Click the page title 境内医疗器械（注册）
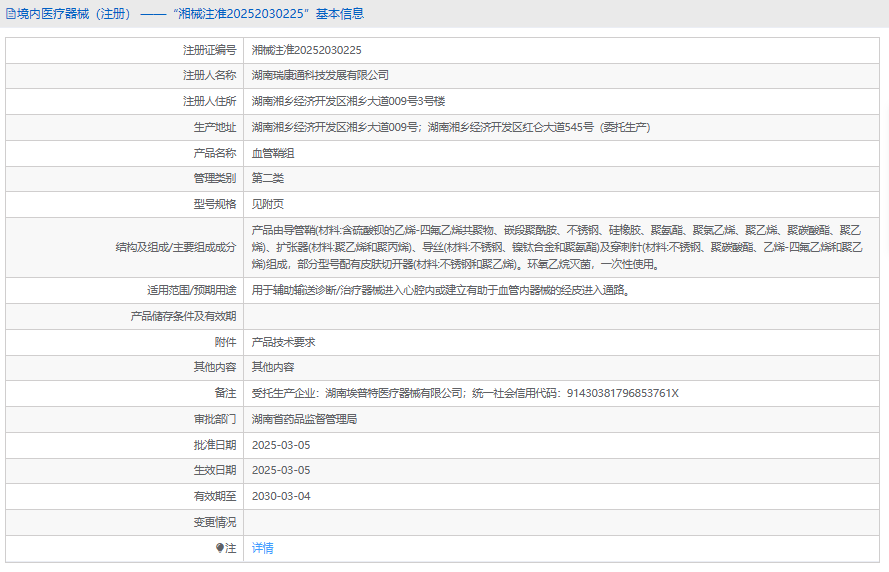This screenshot has height=572, width=889. 77,14
